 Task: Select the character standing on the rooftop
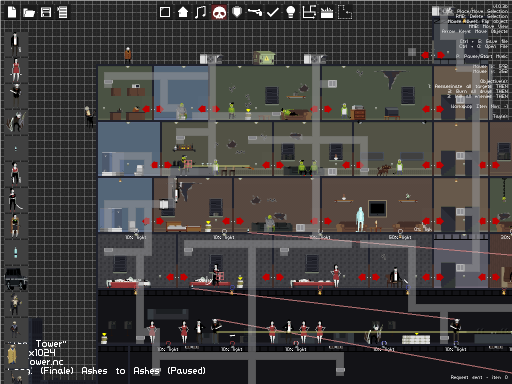click(128, 55)
